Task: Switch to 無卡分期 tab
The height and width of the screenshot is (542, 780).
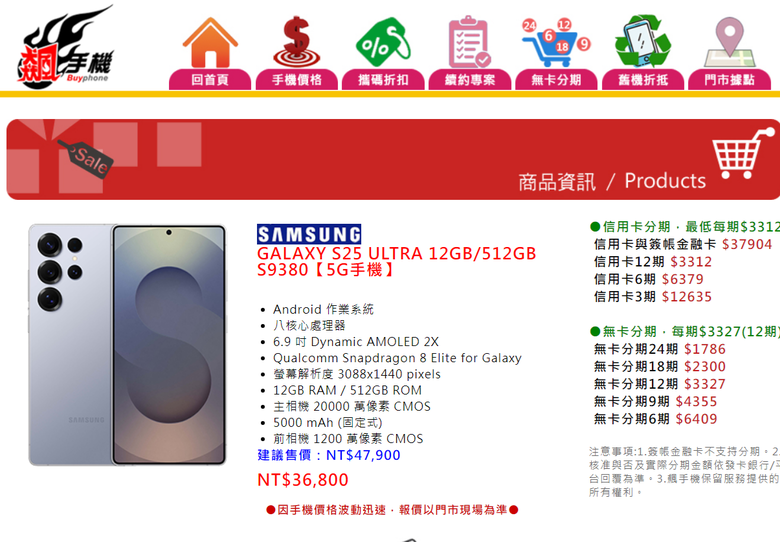Action: point(556,80)
